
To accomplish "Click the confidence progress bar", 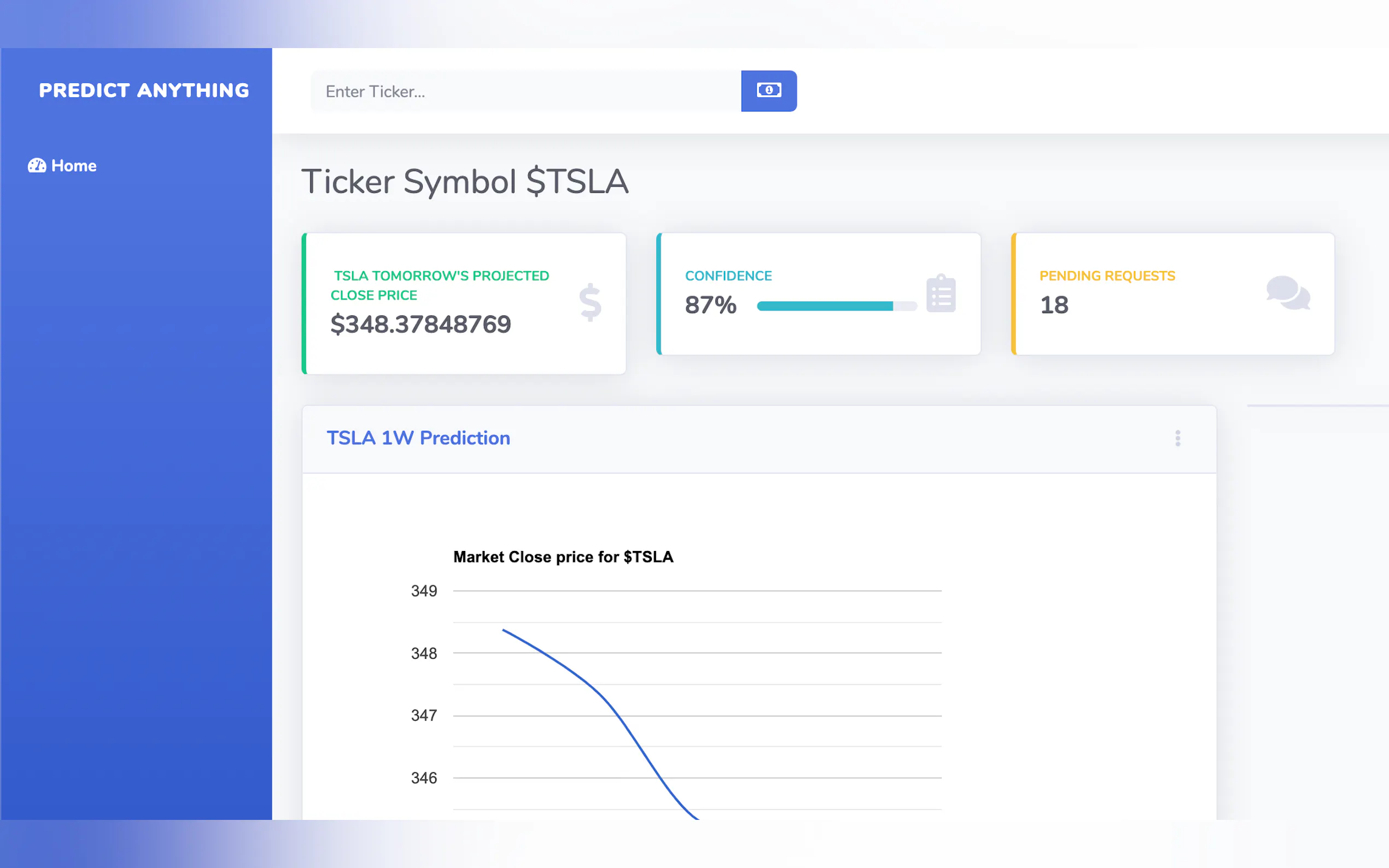I will 836,306.
